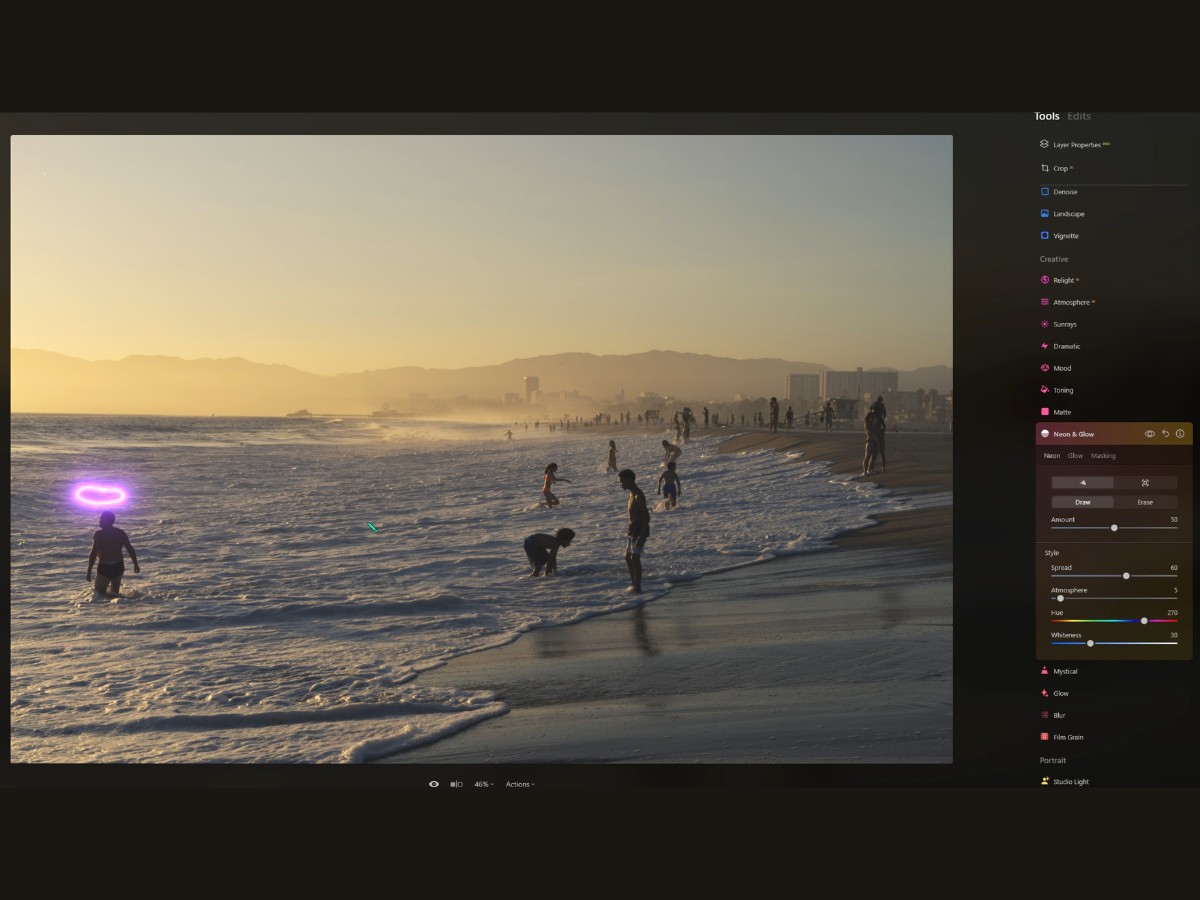
Task: Open the 46% zoom dropdown
Action: point(484,784)
